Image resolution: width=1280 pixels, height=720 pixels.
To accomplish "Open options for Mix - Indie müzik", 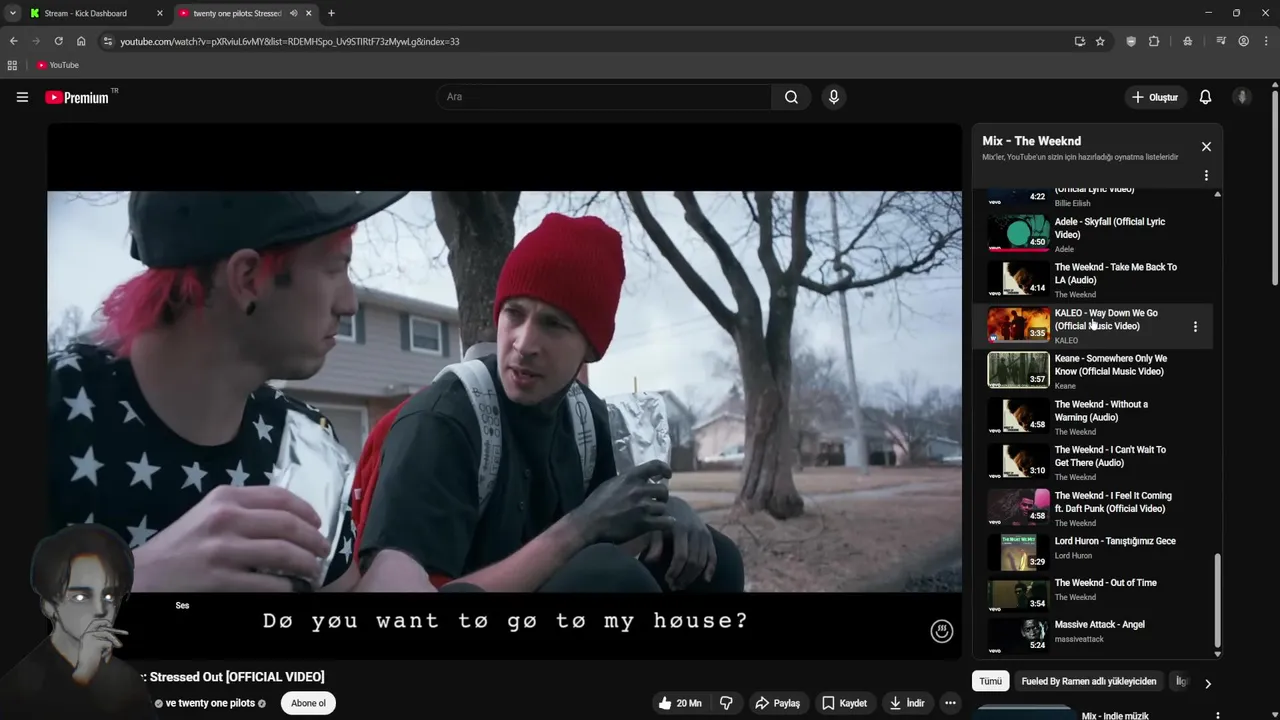I will 1217,716.
